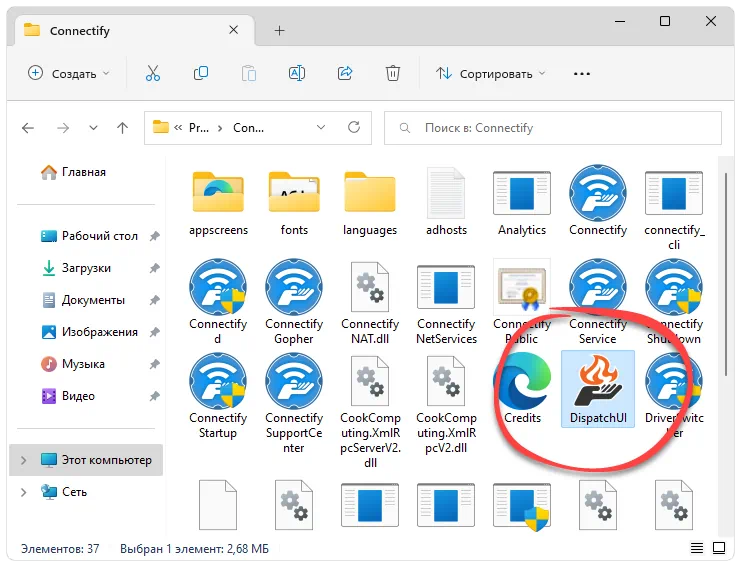Viewport: 741px width, 567px height.
Task: Select the connectify_cli file
Action: 674,210
